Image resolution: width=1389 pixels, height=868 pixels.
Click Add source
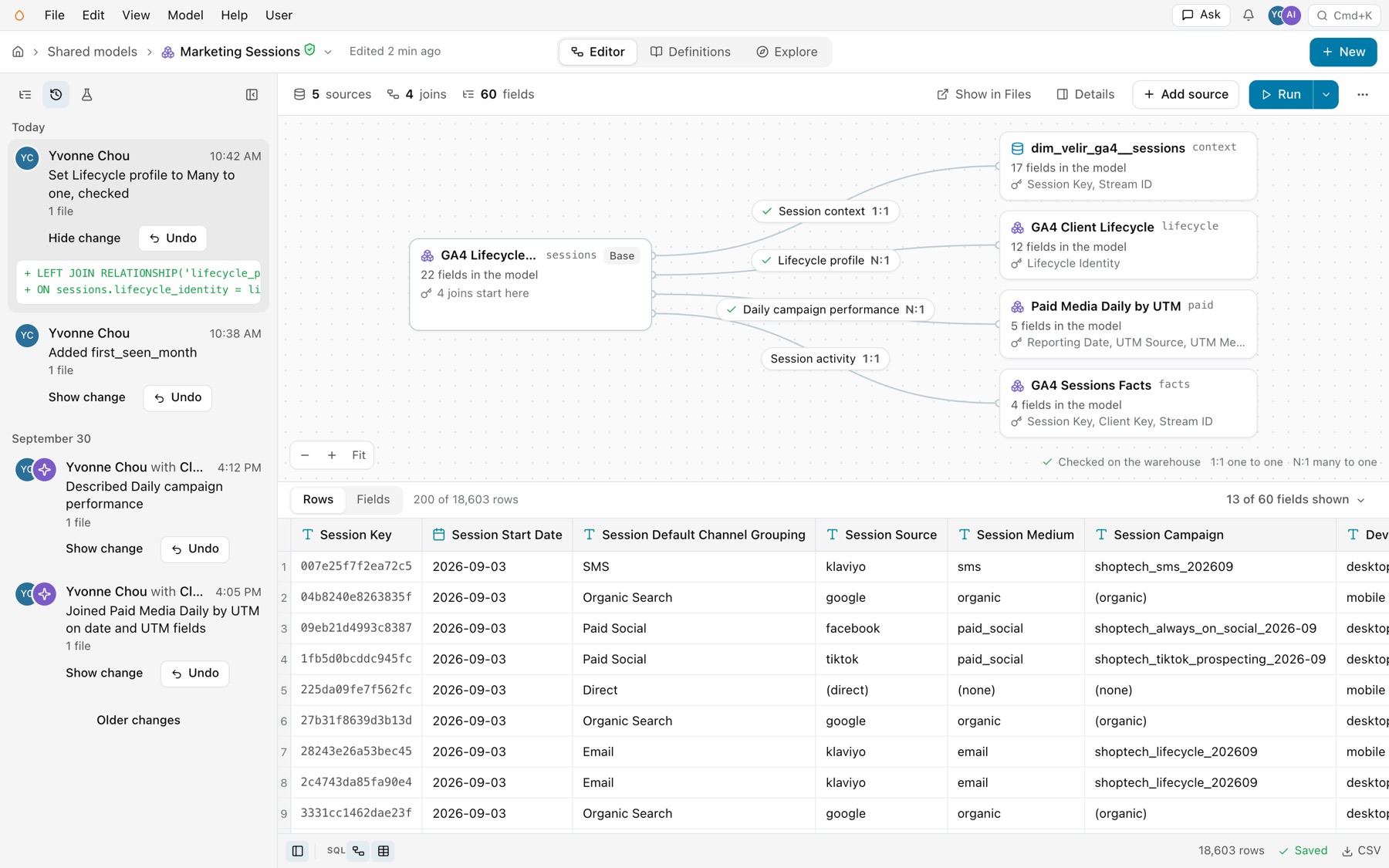pos(1186,94)
